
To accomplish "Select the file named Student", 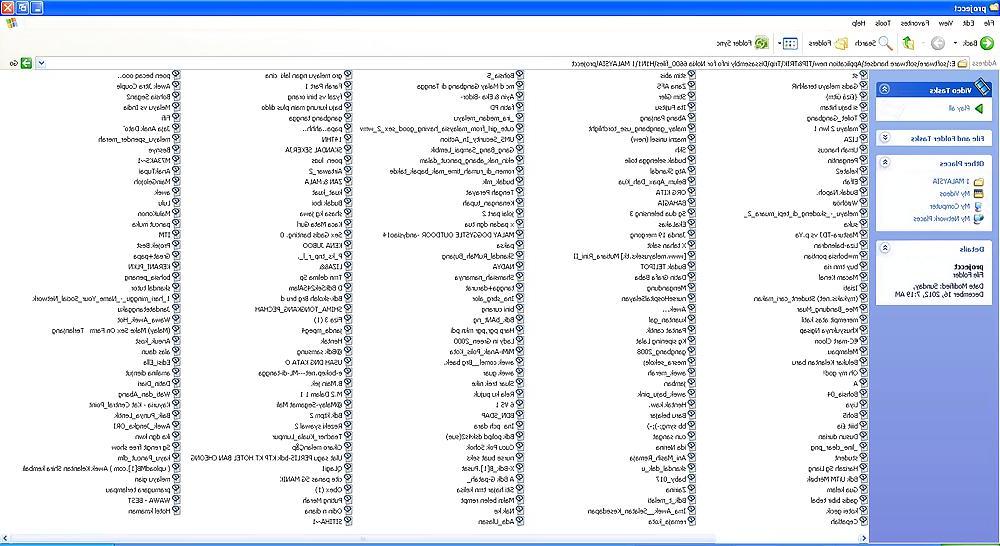I will point(848,458).
